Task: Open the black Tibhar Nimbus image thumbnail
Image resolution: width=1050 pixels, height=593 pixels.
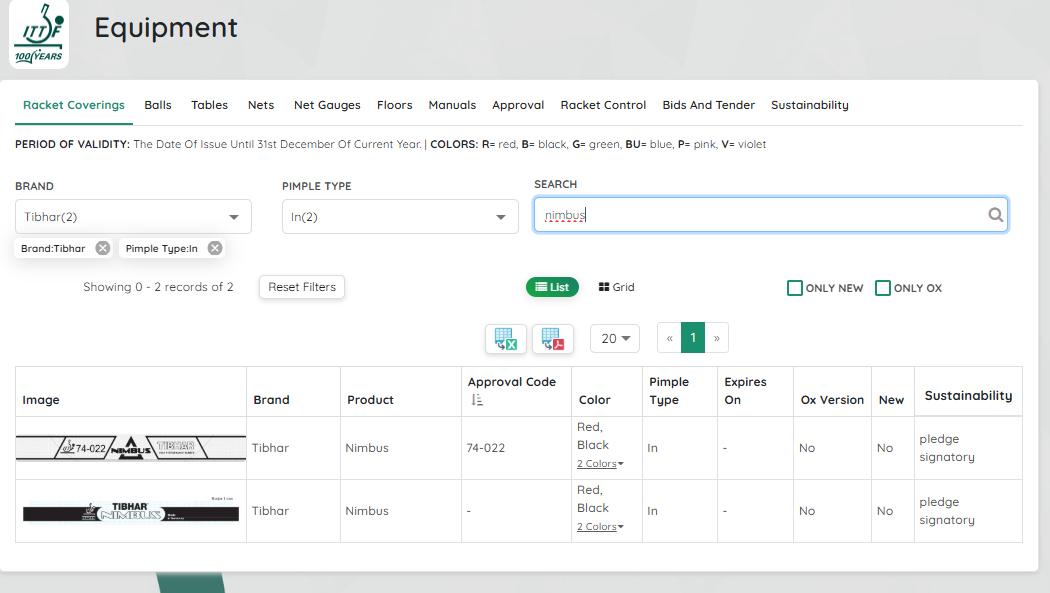Action: pyautogui.click(x=131, y=511)
